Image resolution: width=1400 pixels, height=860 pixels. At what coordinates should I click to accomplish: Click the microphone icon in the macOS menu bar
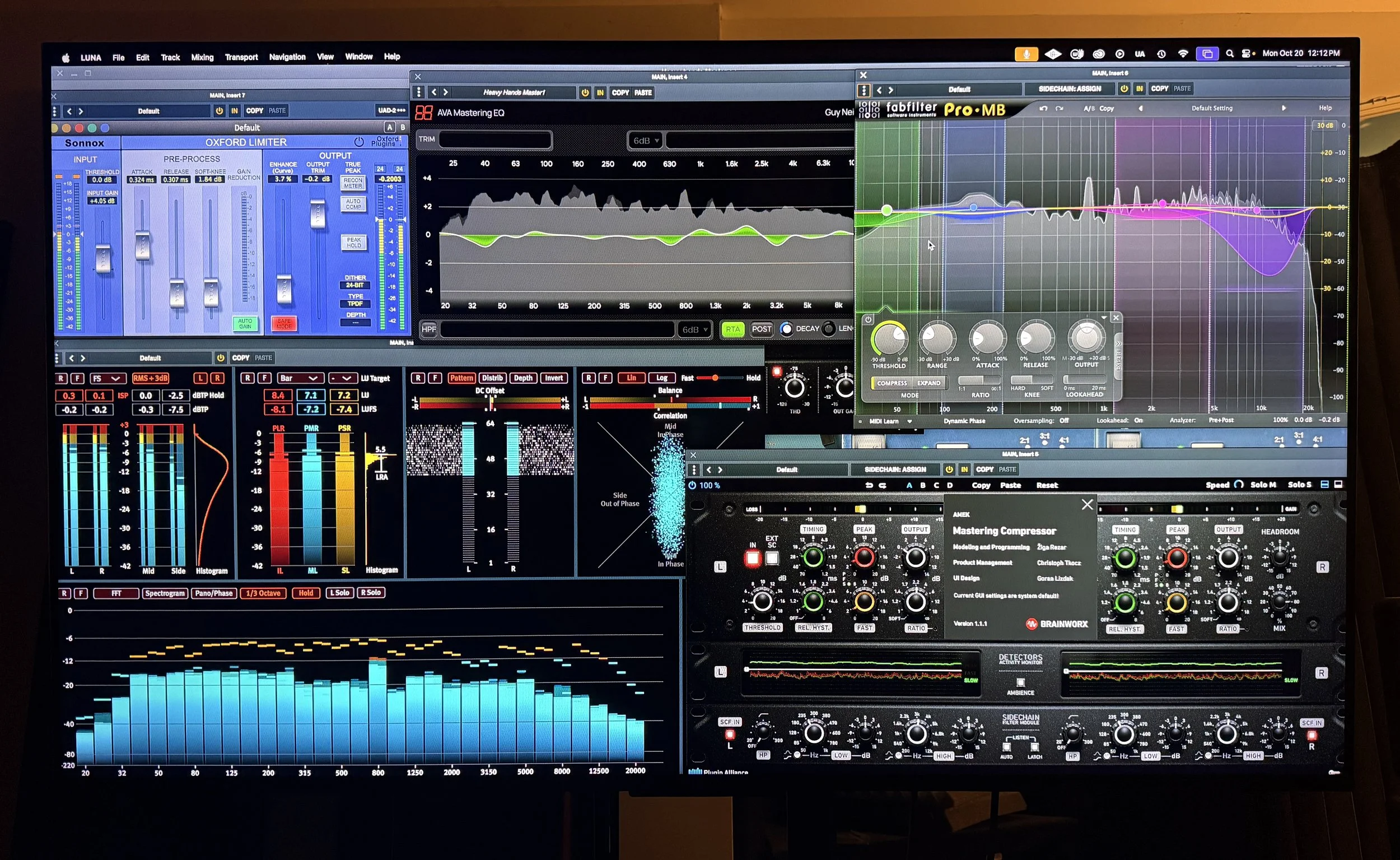(1026, 53)
